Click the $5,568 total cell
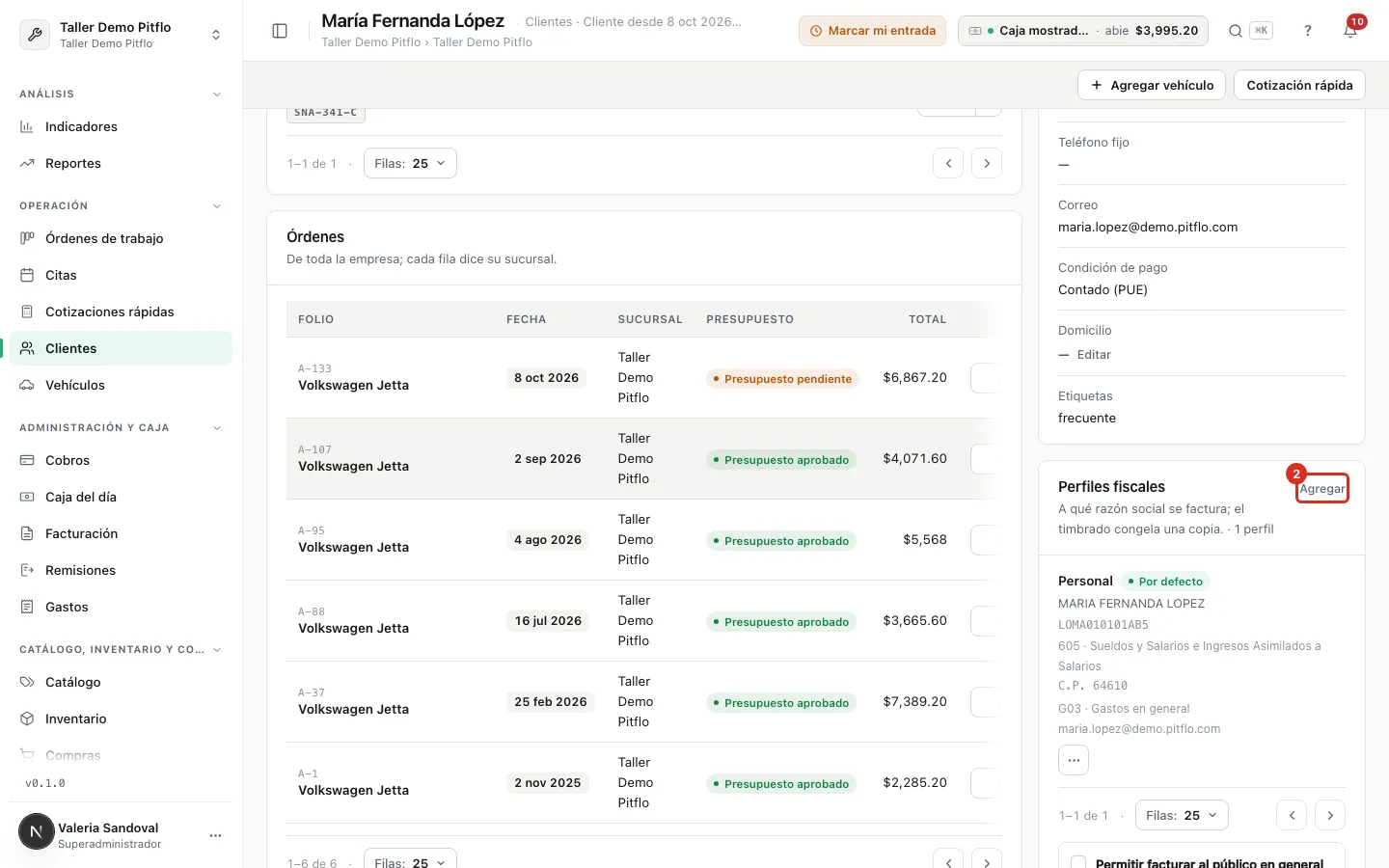The width and height of the screenshot is (1389, 868). point(924,539)
